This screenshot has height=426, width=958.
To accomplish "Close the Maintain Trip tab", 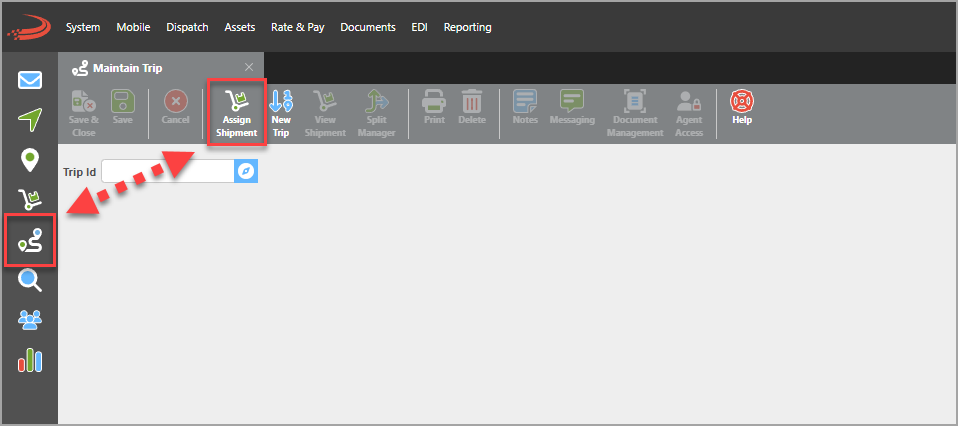I will click(249, 67).
